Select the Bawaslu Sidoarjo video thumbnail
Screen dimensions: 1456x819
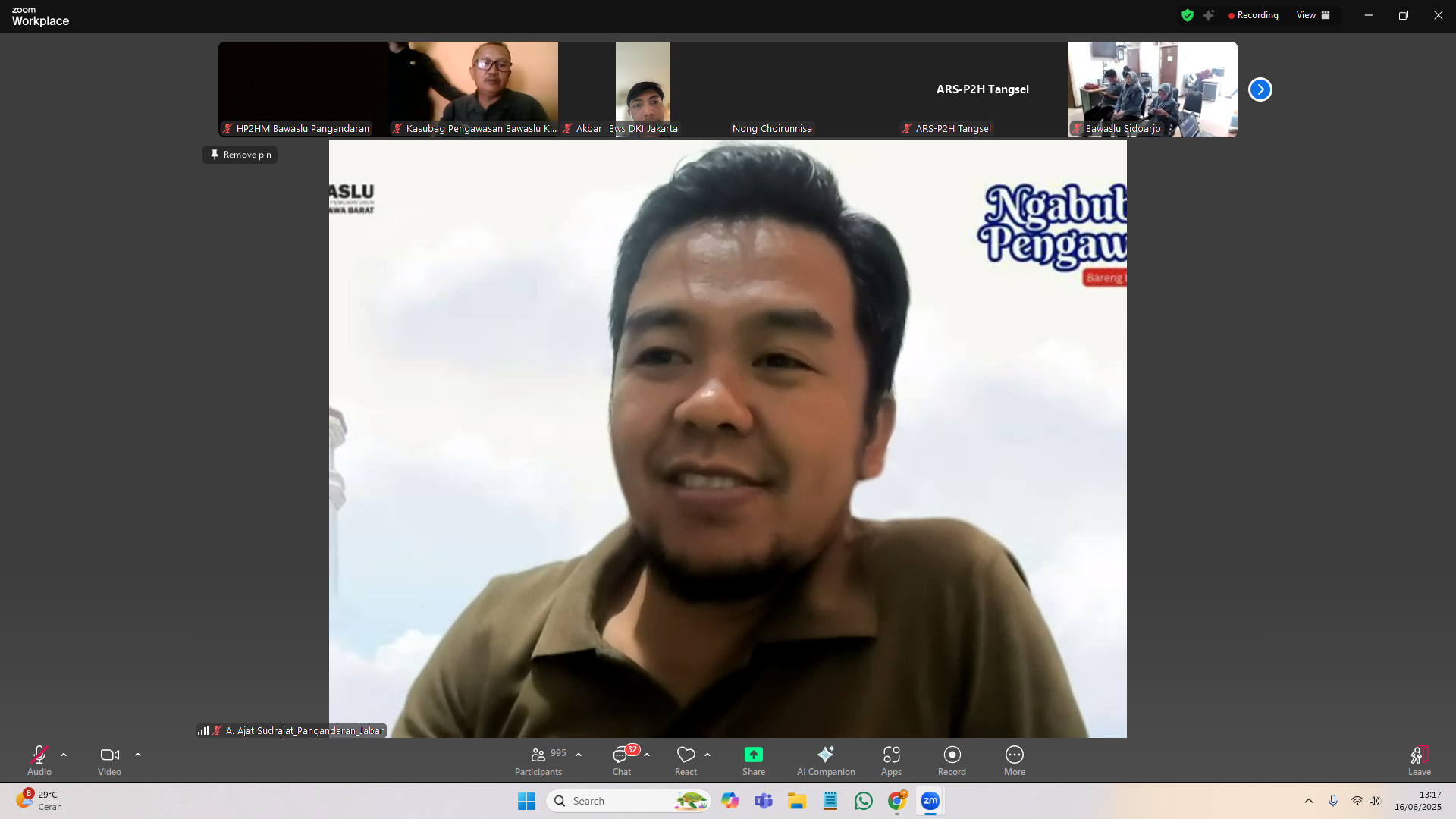click(x=1152, y=89)
